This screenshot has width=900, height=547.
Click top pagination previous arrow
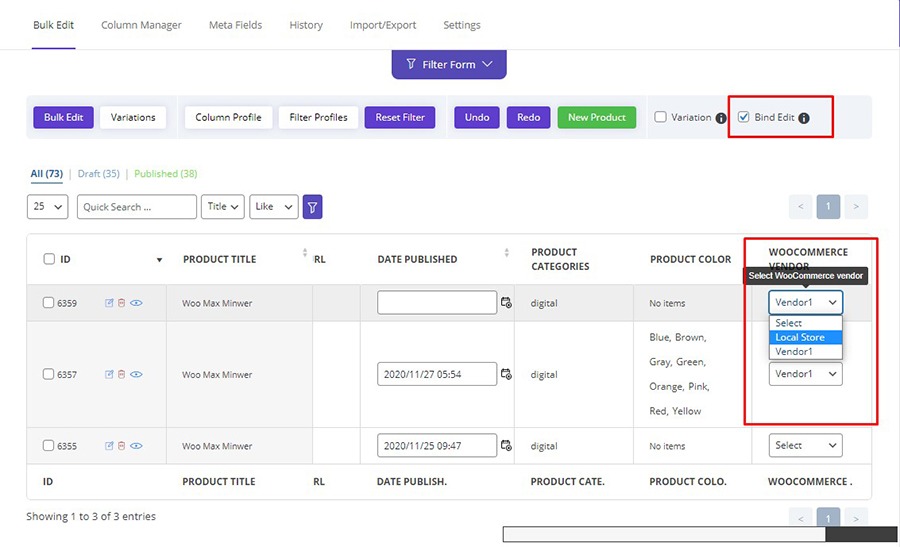click(x=801, y=207)
